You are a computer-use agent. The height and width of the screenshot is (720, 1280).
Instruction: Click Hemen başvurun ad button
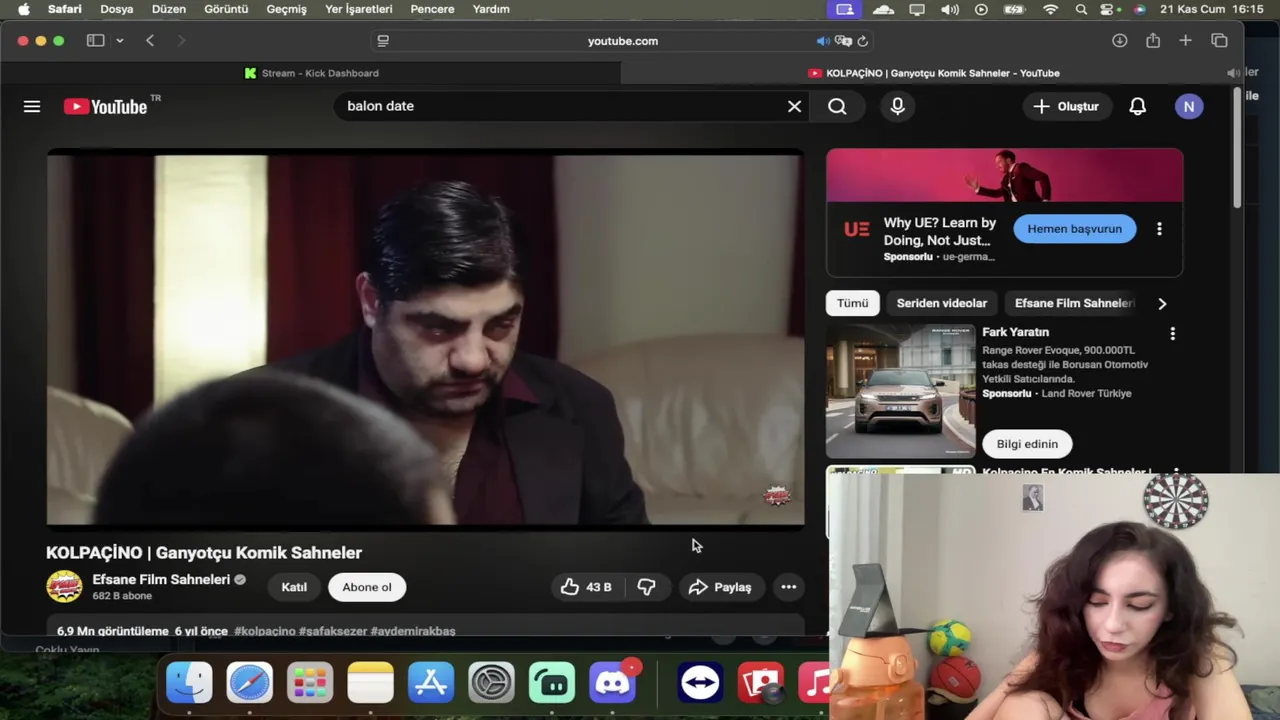1075,229
